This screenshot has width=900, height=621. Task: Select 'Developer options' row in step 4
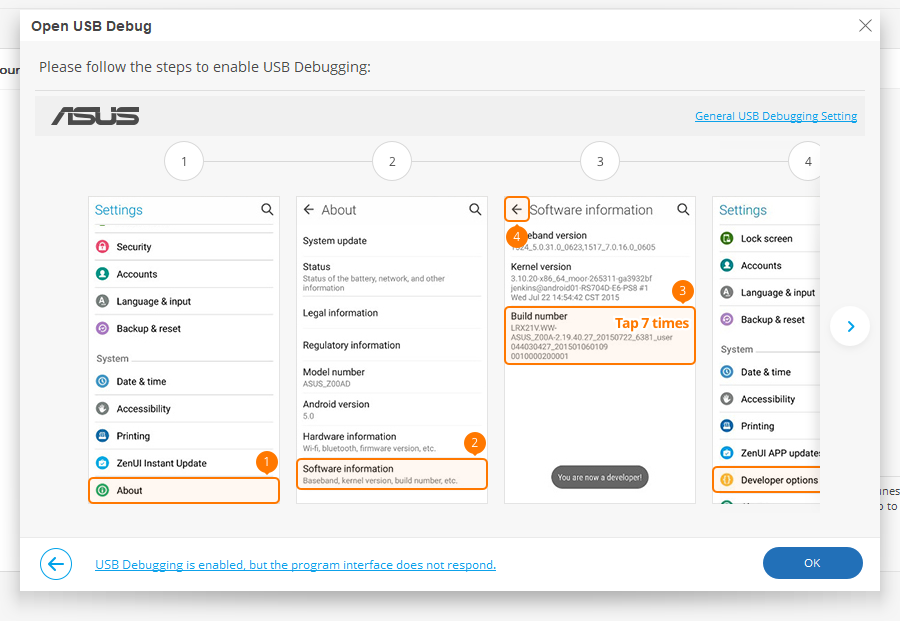(x=766, y=480)
